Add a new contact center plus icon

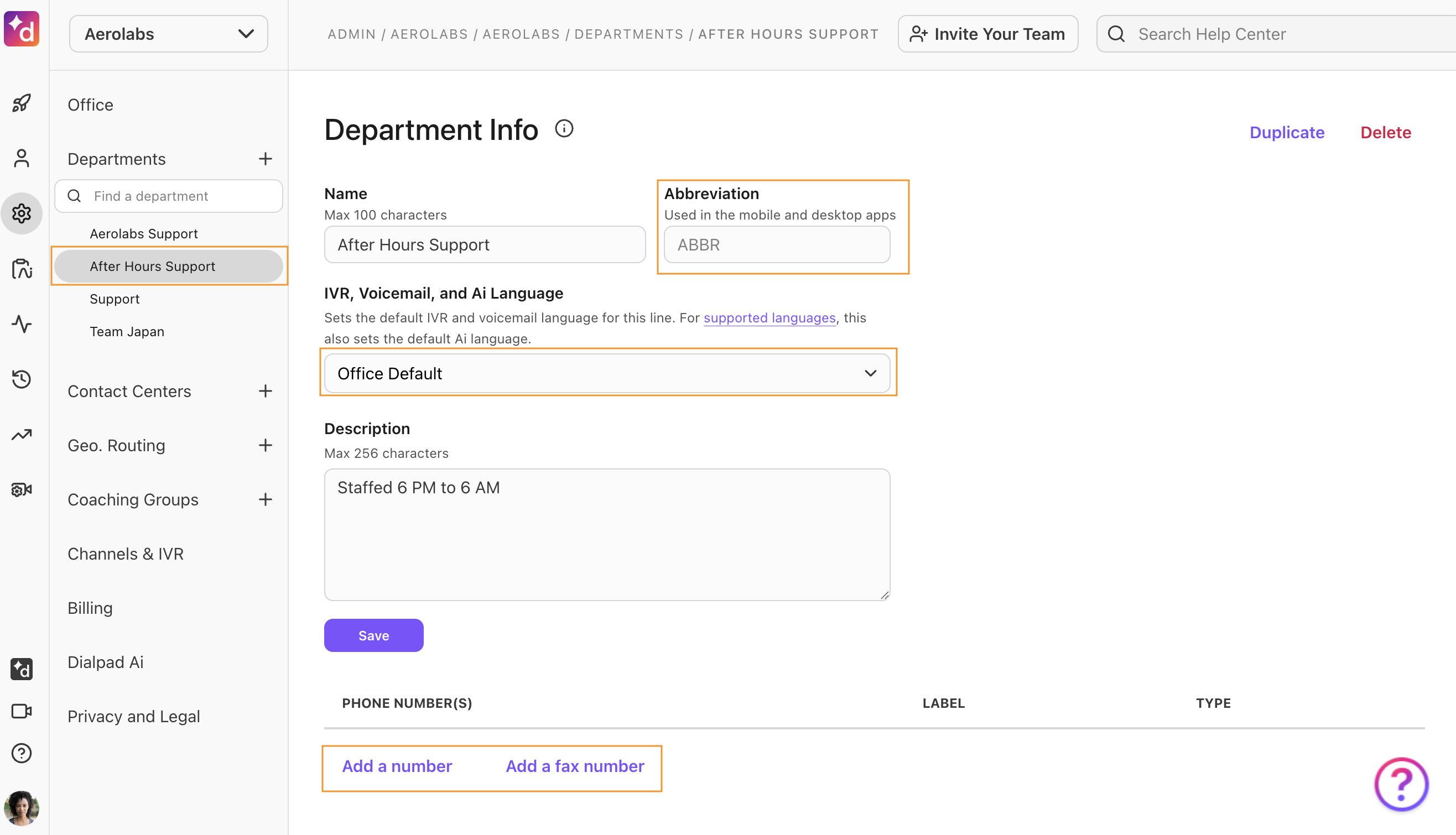265,391
